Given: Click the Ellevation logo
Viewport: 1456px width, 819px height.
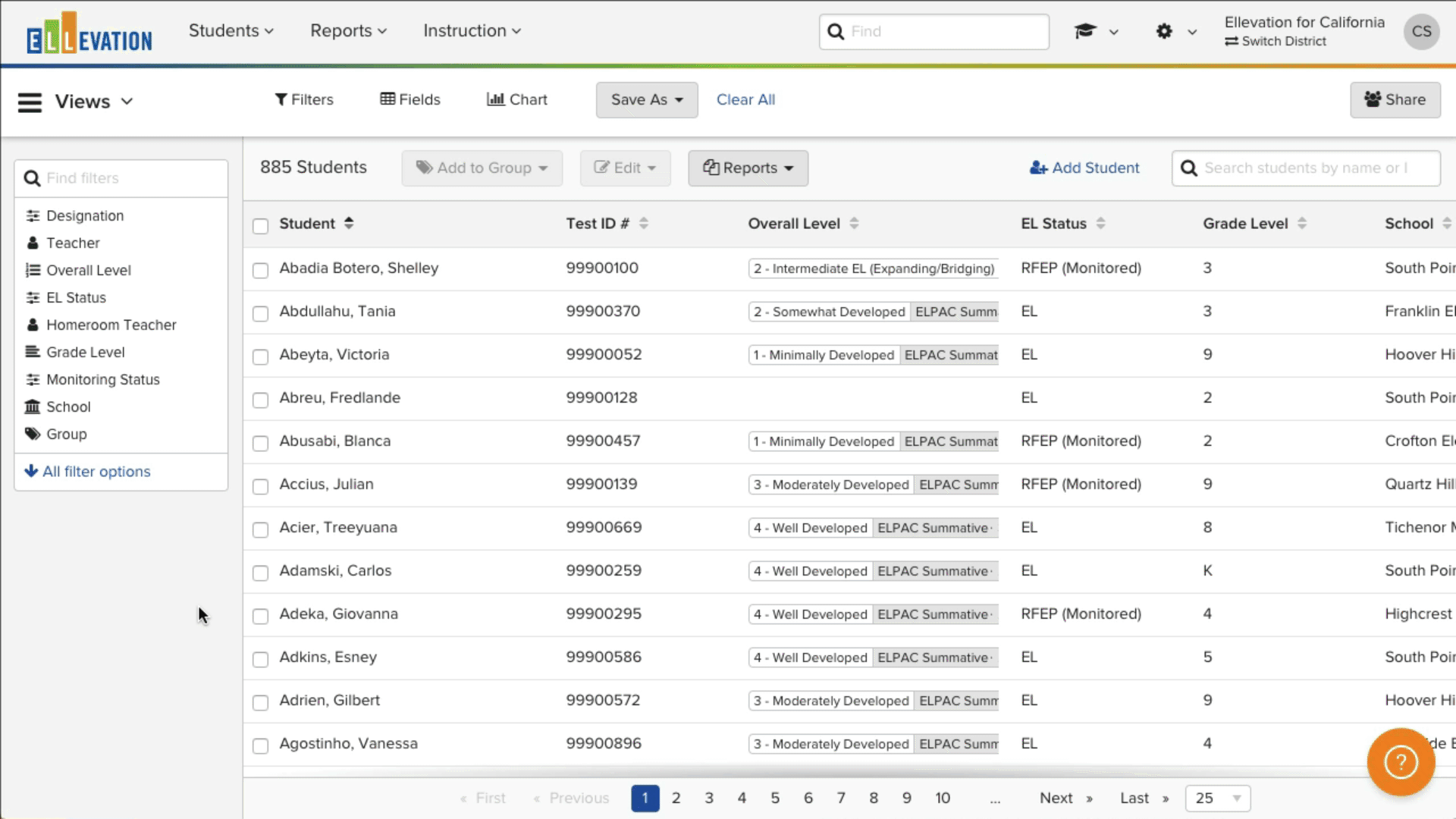Looking at the screenshot, I should pos(89,33).
